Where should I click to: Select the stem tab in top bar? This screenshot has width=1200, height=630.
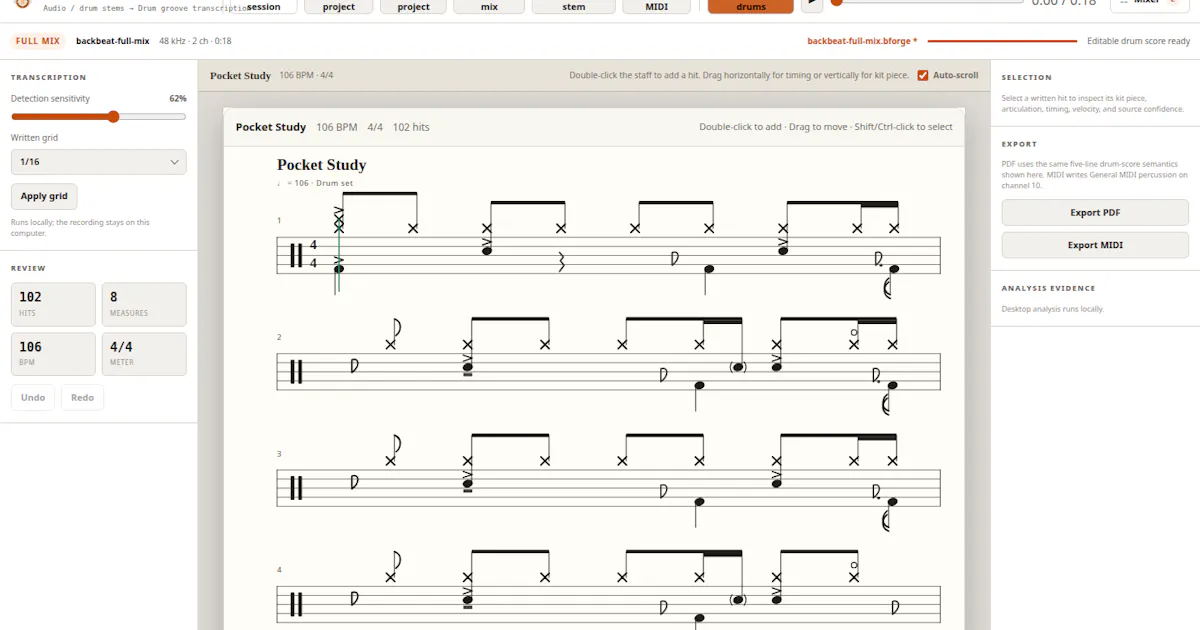[x=573, y=6]
